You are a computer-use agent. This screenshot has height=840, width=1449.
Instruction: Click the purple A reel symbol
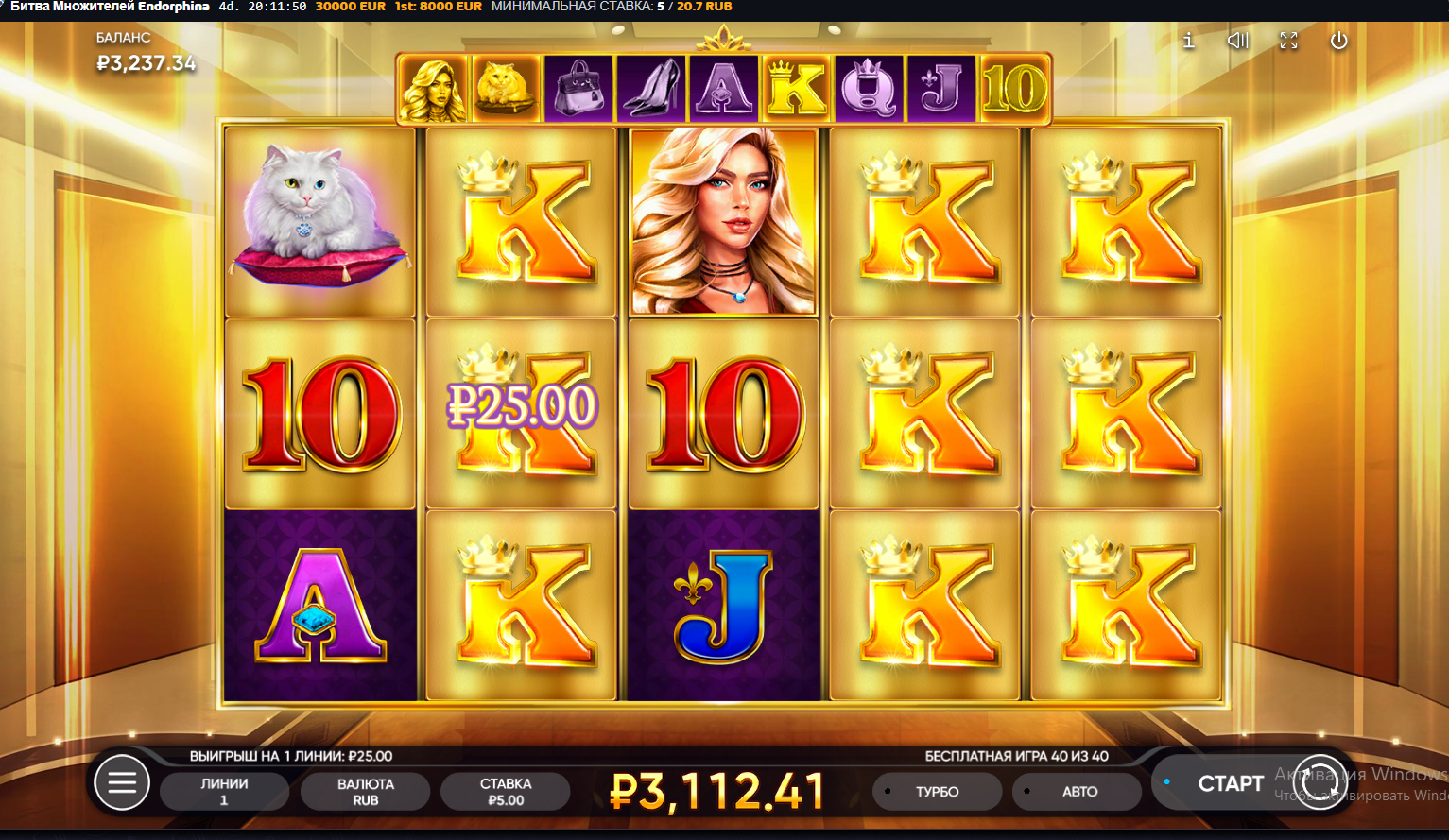click(320, 605)
